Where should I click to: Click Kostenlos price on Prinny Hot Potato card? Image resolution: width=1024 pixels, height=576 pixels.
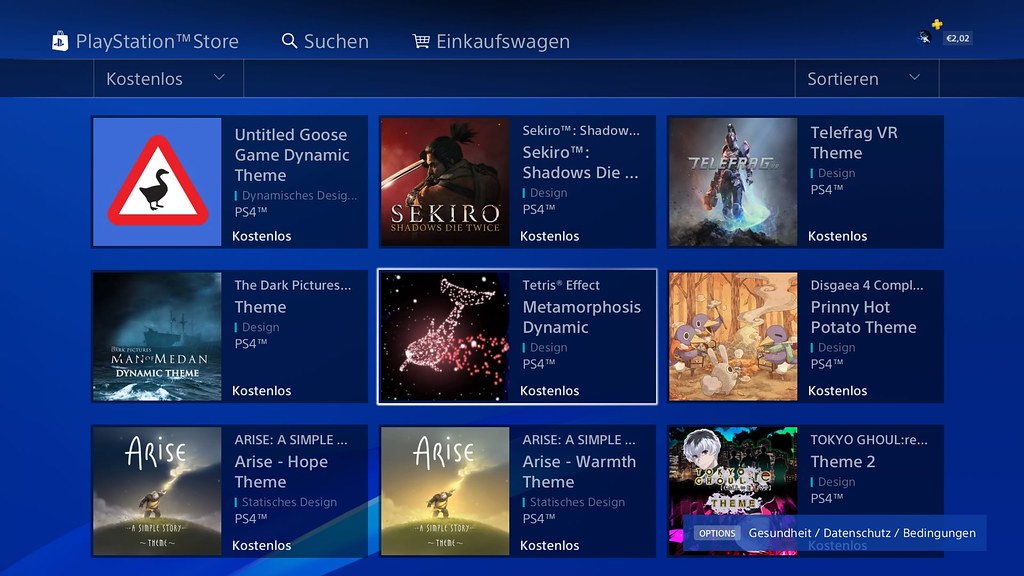[x=837, y=391]
